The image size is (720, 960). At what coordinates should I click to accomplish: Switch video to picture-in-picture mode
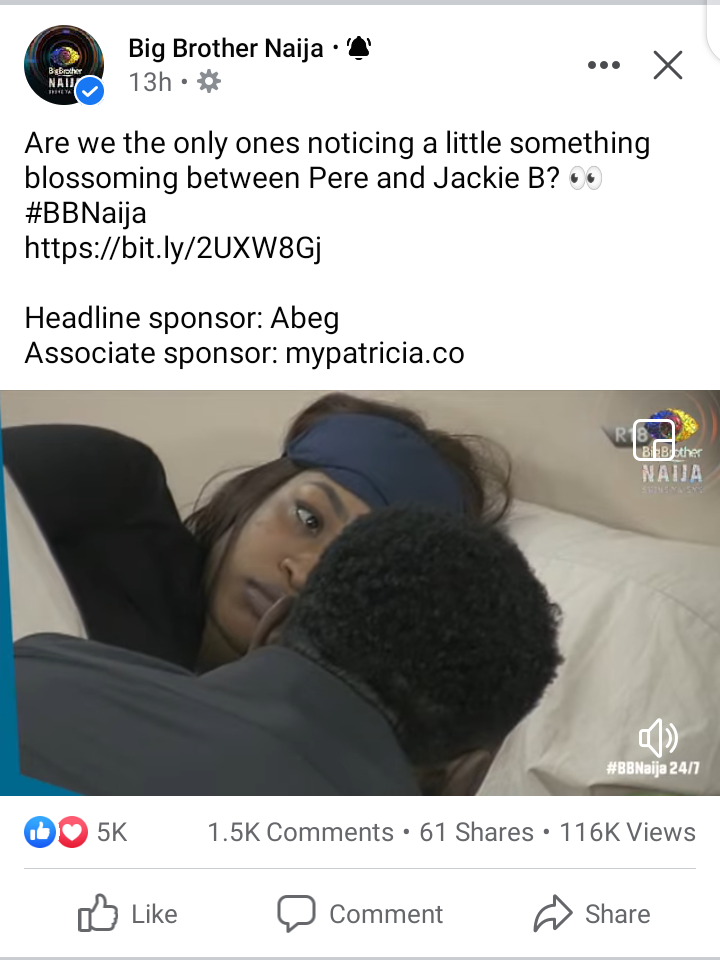pos(654,439)
